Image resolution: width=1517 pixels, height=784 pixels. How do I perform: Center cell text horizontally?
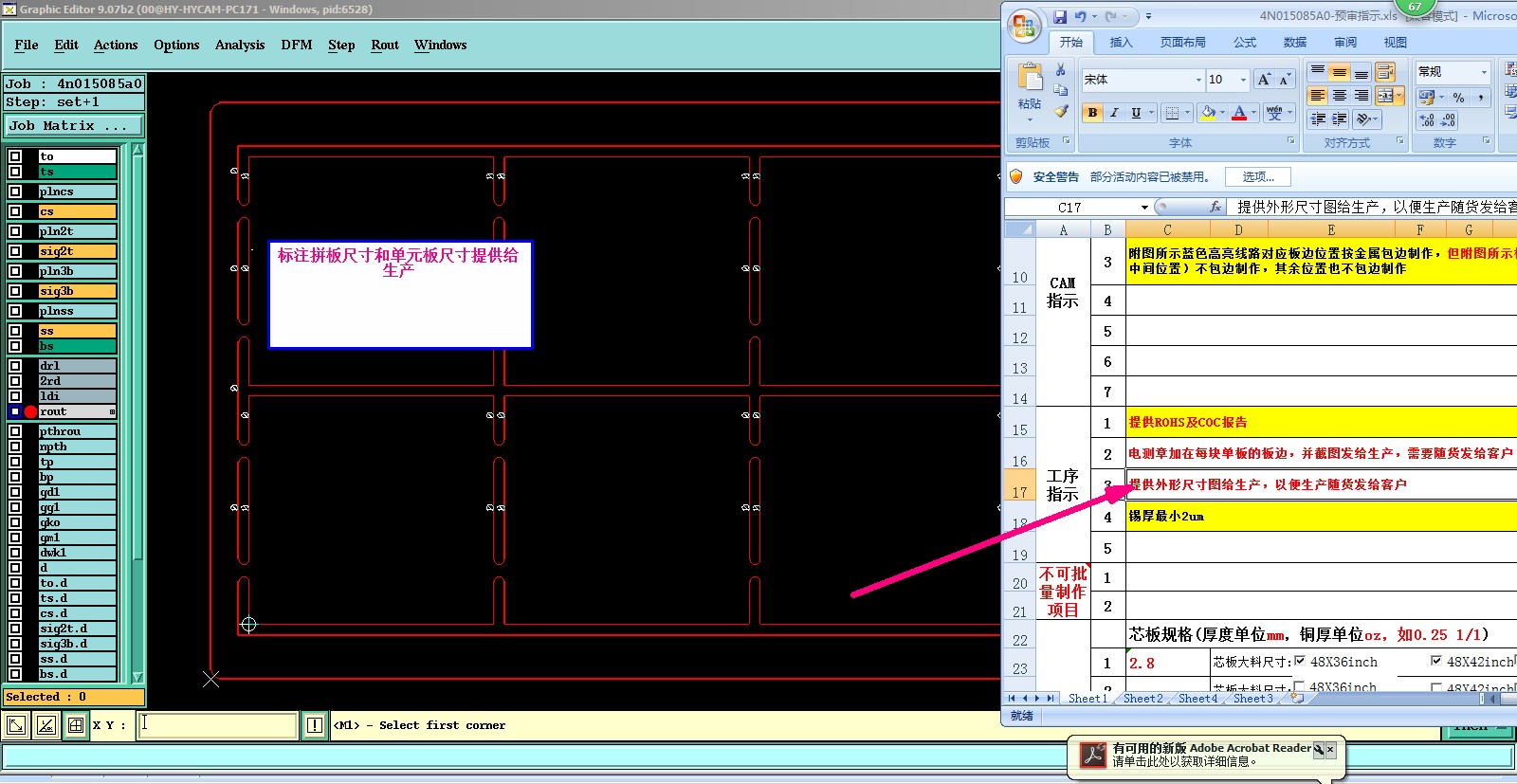[1340, 96]
